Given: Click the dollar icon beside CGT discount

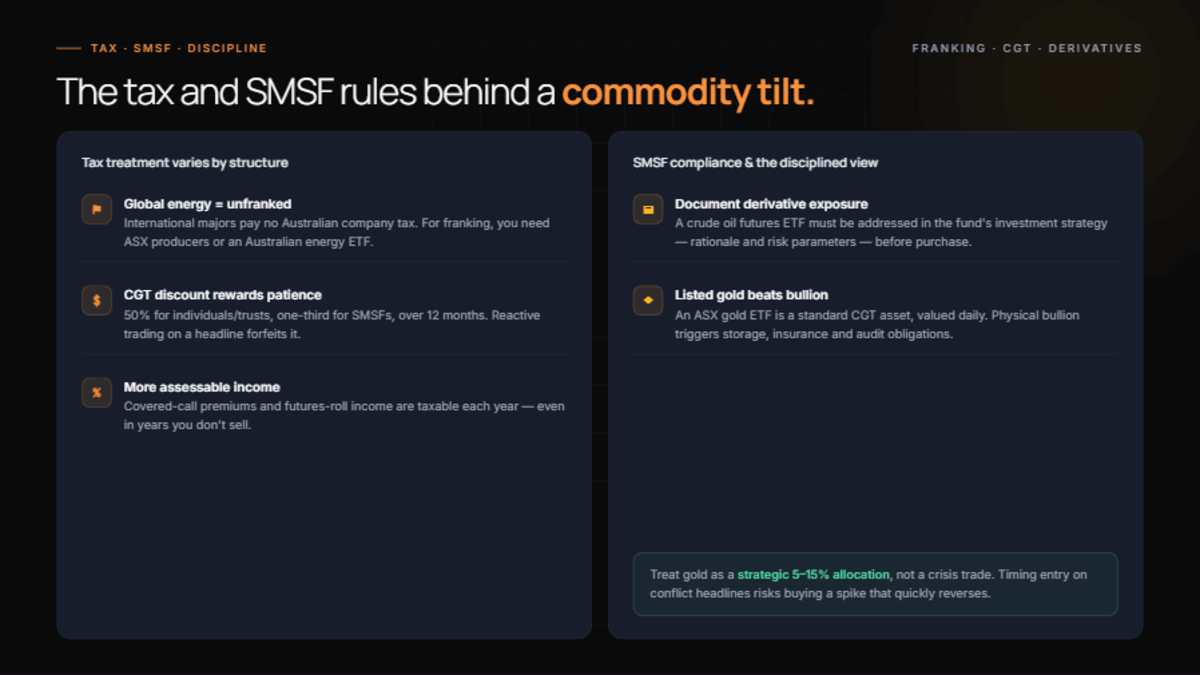Looking at the screenshot, I should (97, 300).
